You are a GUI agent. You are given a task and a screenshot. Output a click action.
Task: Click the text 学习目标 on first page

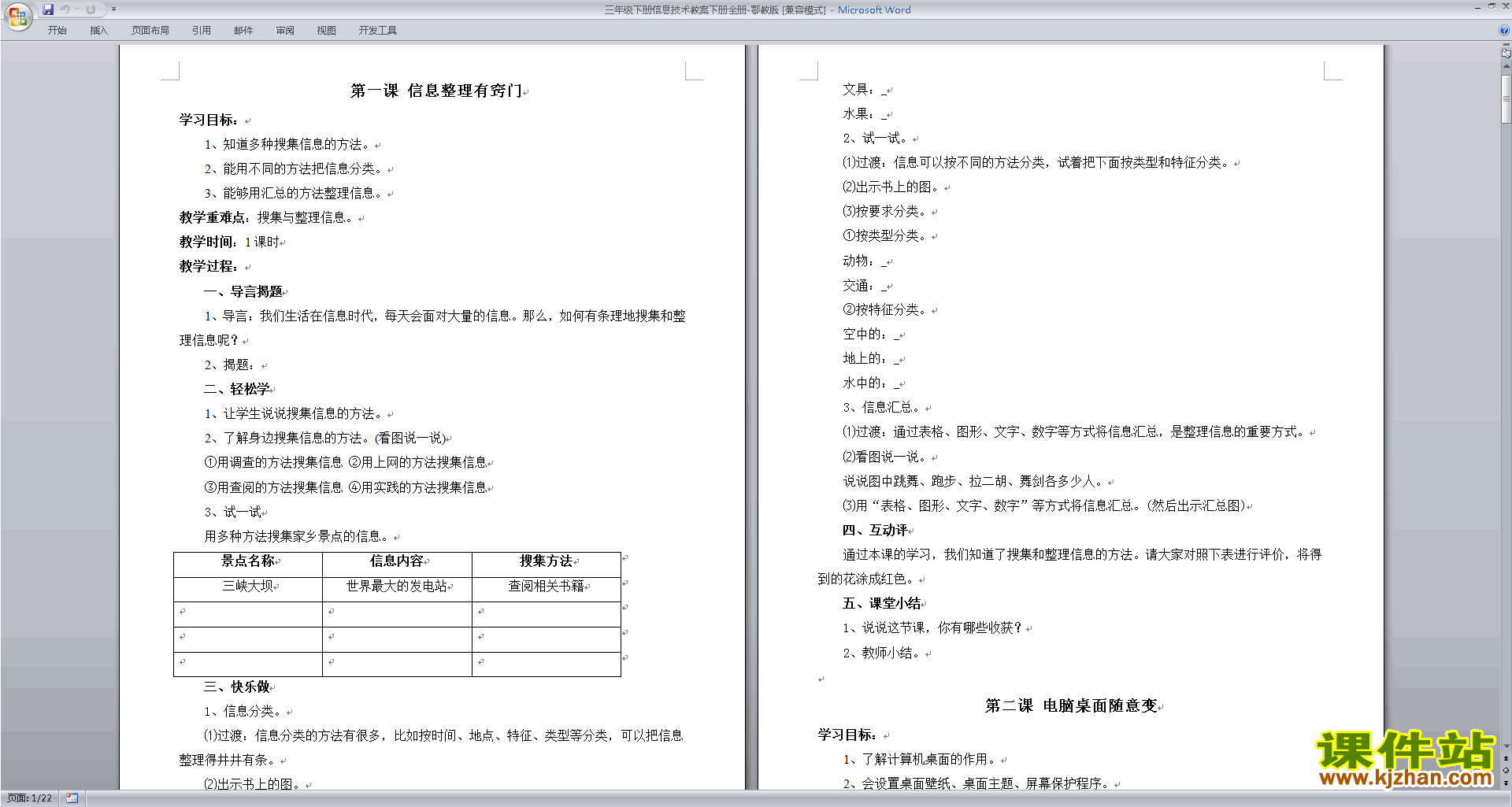click(x=208, y=120)
